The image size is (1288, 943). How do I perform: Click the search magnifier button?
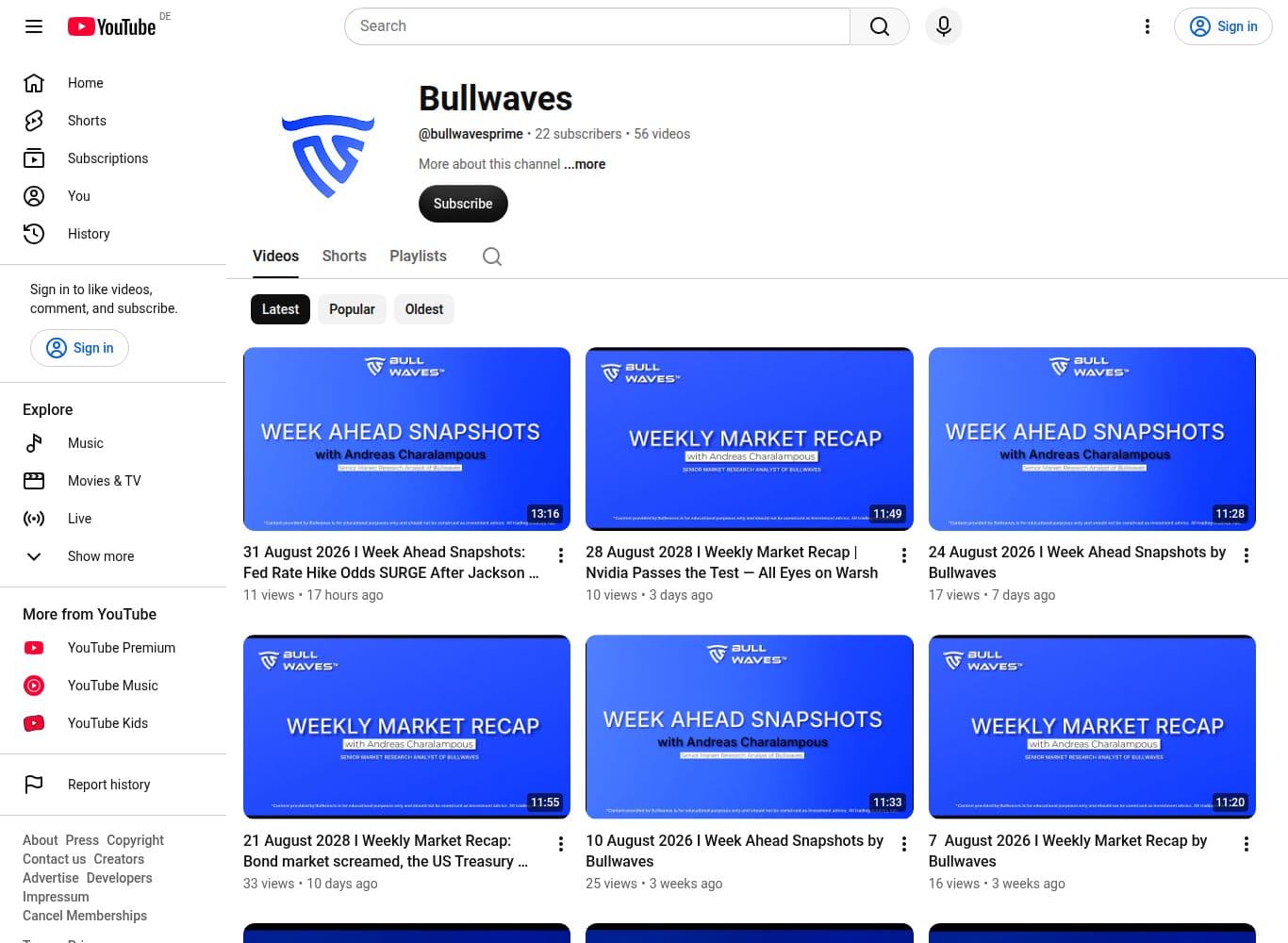click(879, 26)
